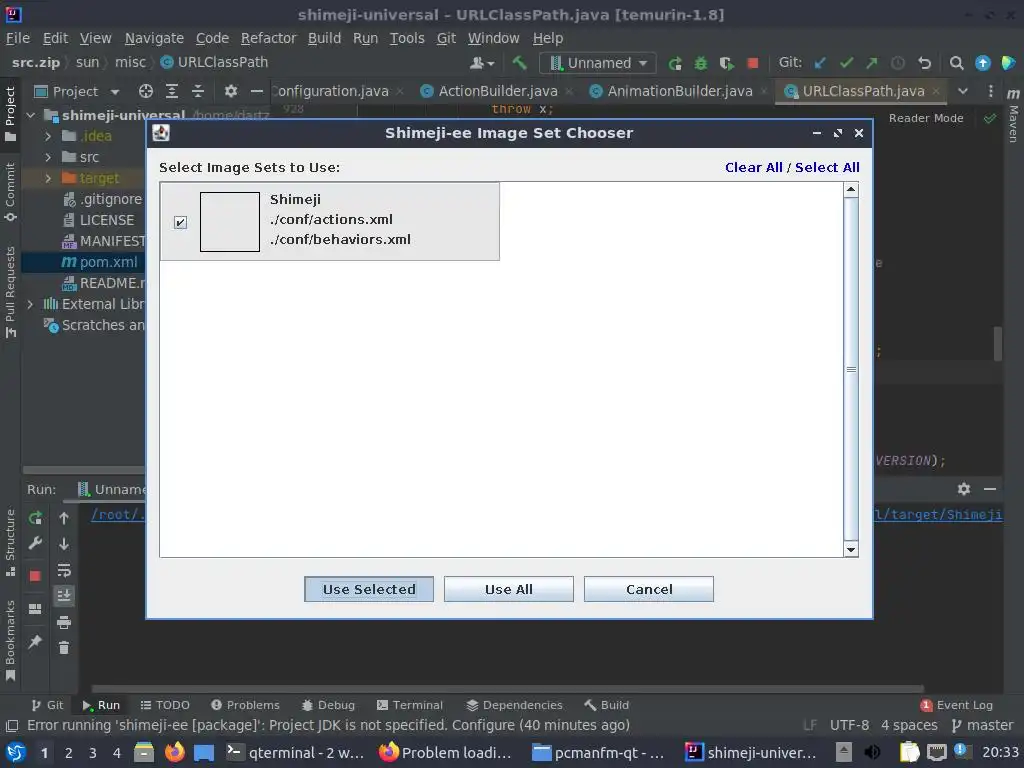
Task: Start debugging with the green bug icon
Action: [701, 63]
